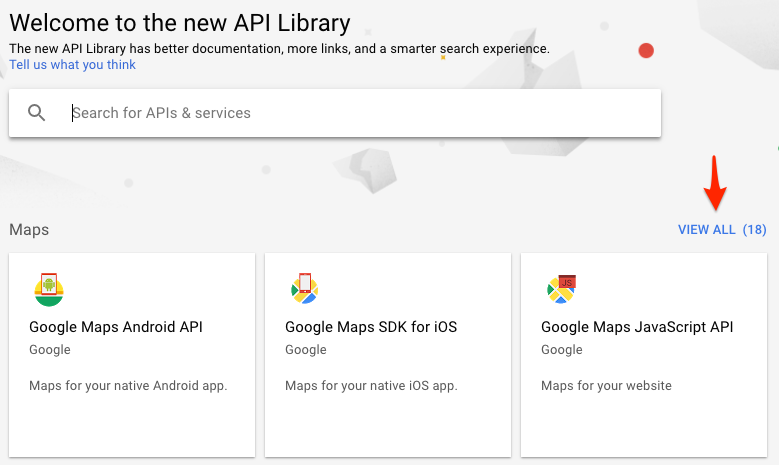Click the Google Maps JavaScript API icon
779x465 pixels.
pos(561,289)
